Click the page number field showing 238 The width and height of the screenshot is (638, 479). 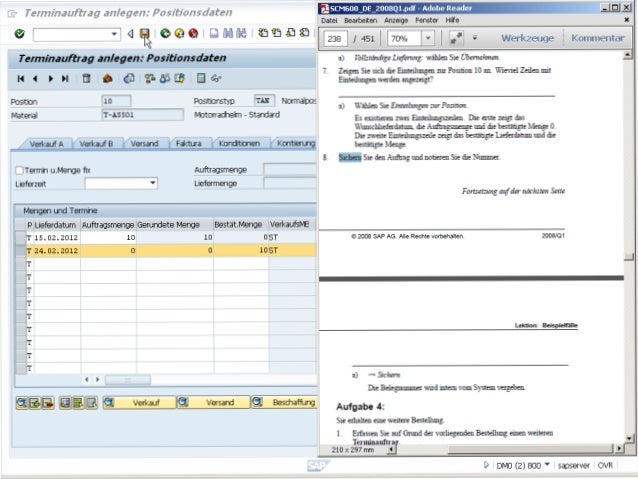(x=336, y=38)
